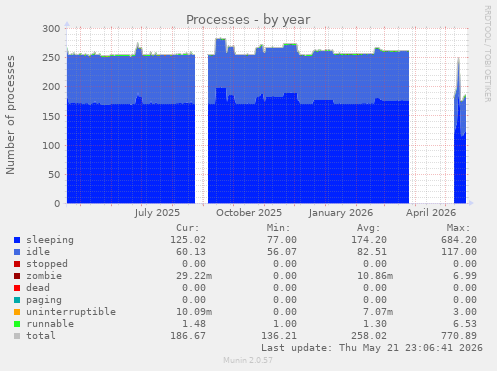The height and width of the screenshot is (371, 497).
Task: Click the 'Last update' timestamp line
Action: click(372, 348)
